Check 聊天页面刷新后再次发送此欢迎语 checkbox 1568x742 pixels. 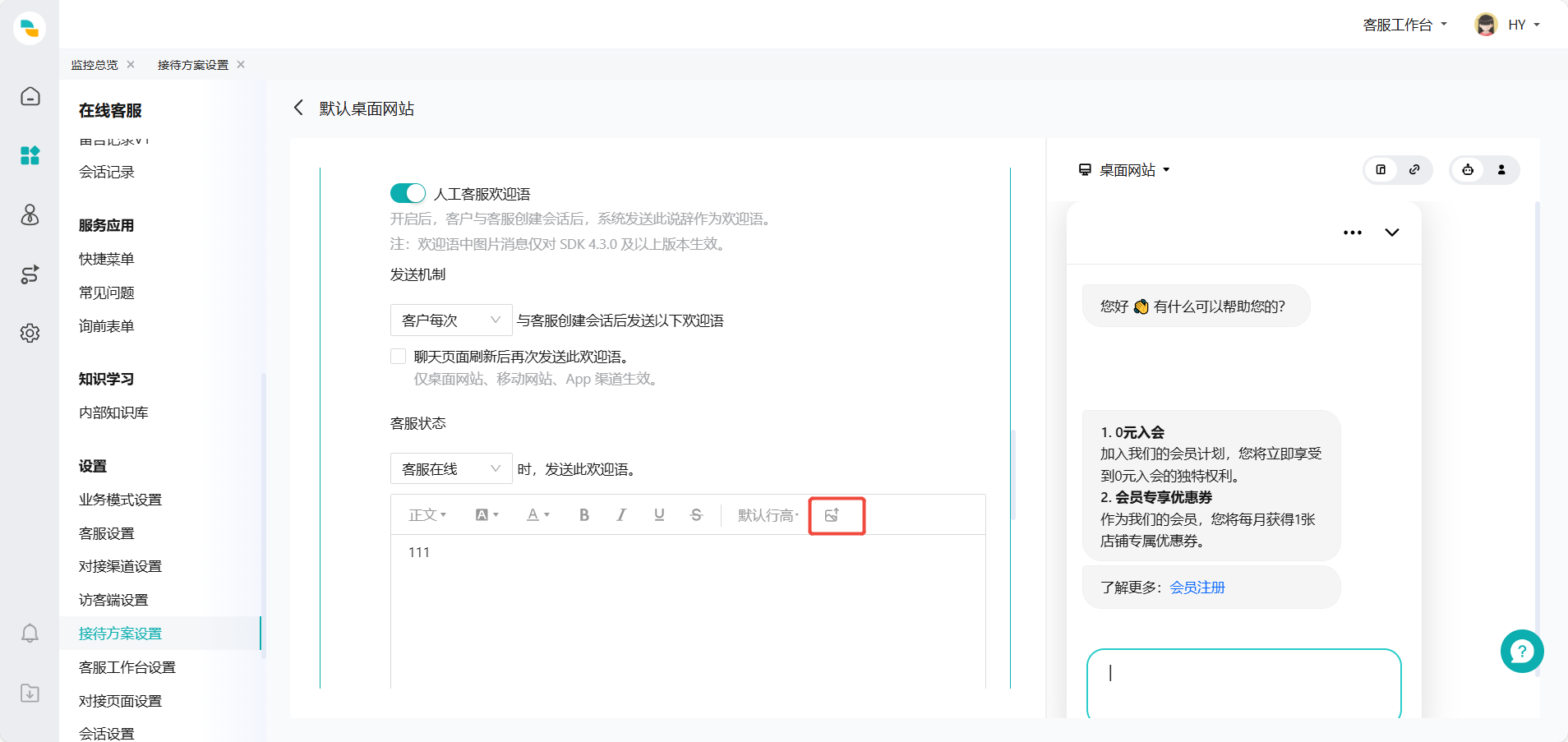point(398,356)
